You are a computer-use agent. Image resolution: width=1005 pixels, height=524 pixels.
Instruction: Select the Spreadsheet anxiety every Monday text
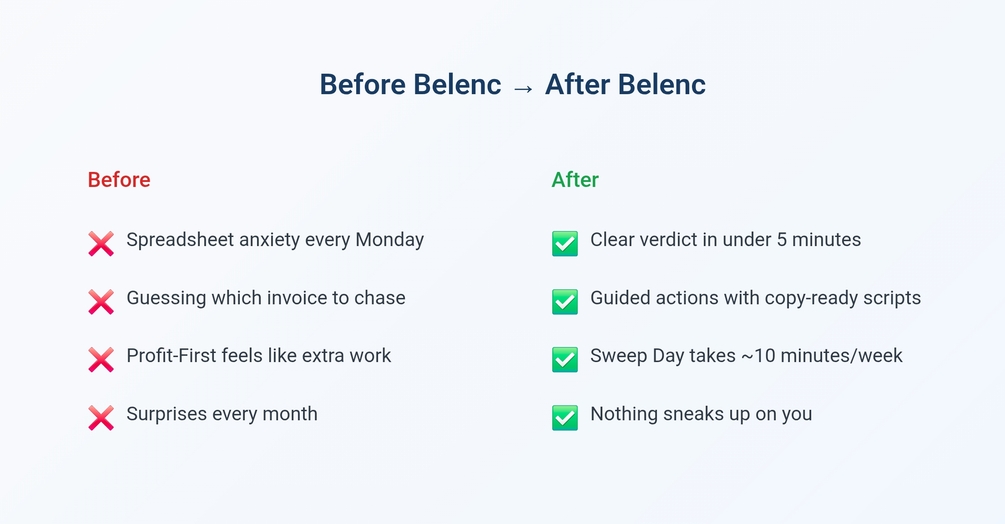[x=275, y=240]
